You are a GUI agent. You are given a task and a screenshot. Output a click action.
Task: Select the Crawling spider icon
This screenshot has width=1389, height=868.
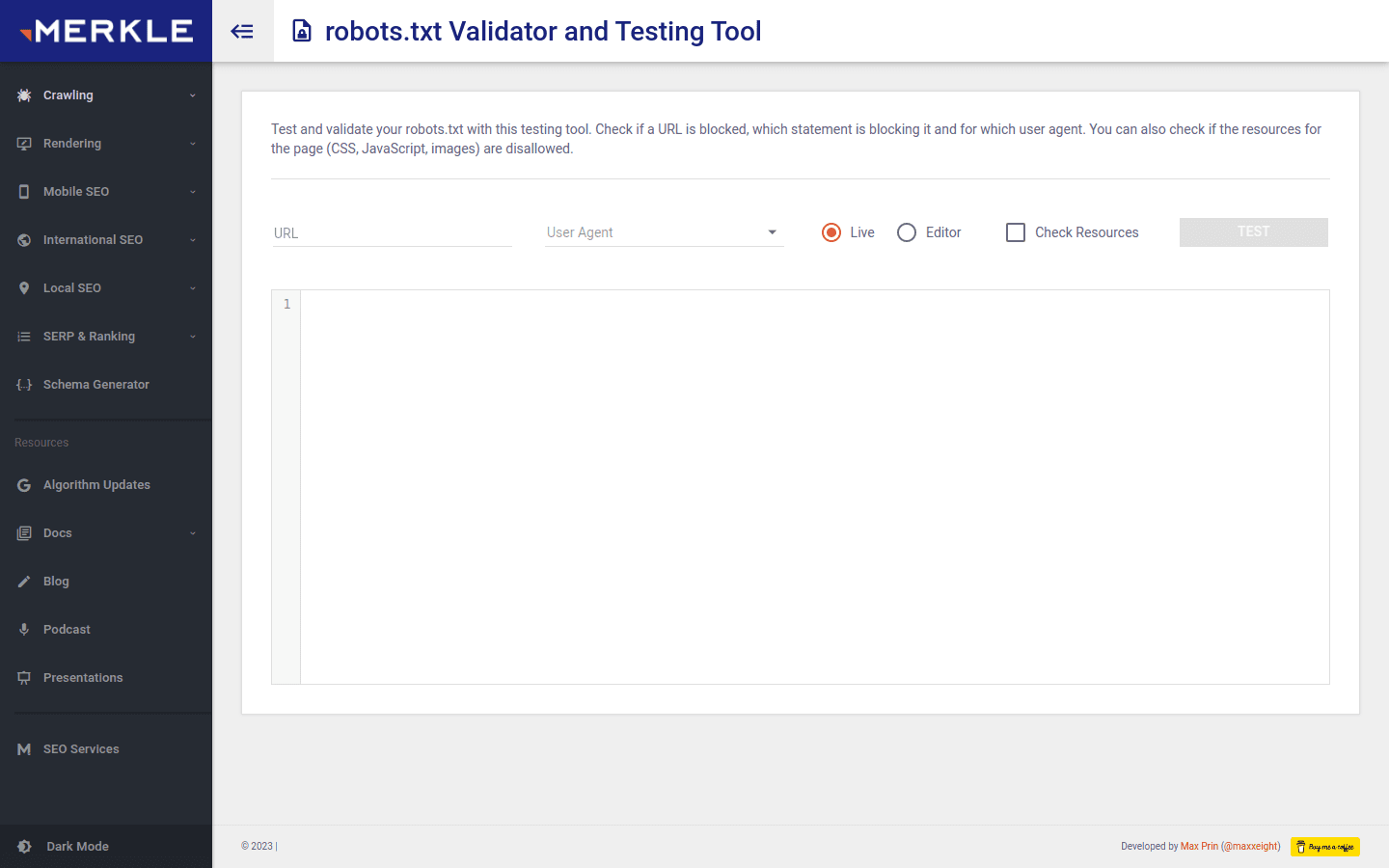point(23,95)
